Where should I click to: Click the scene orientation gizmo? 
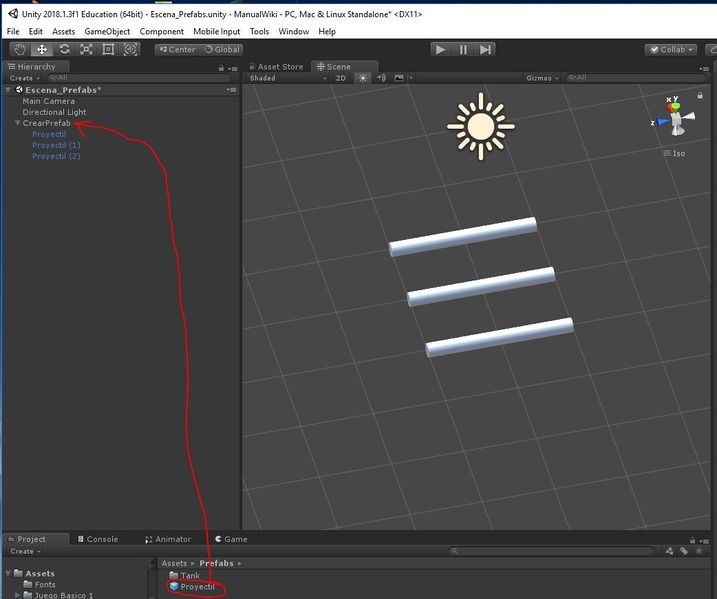click(x=675, y=117)
